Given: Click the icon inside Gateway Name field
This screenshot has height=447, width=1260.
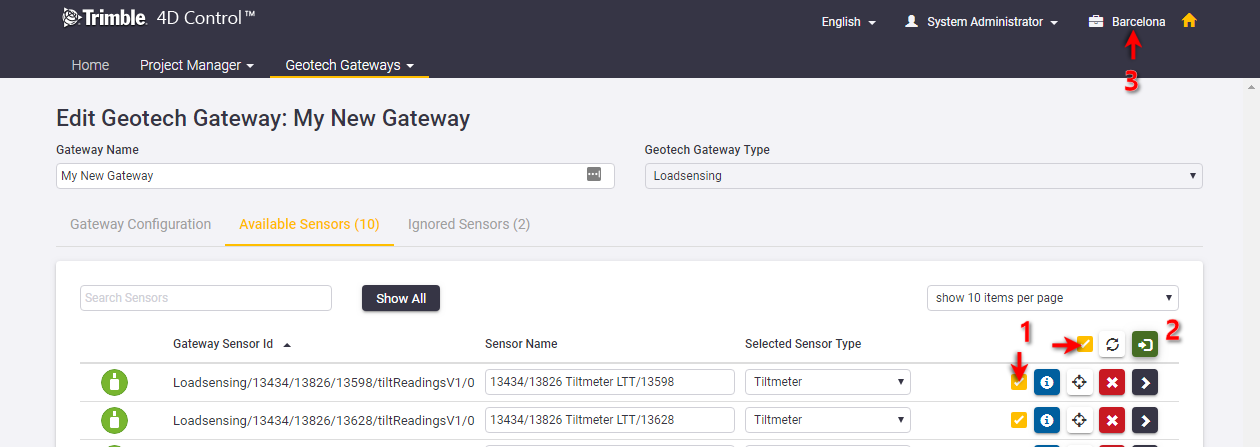Looking at the screenshot, I should point(594,174).
